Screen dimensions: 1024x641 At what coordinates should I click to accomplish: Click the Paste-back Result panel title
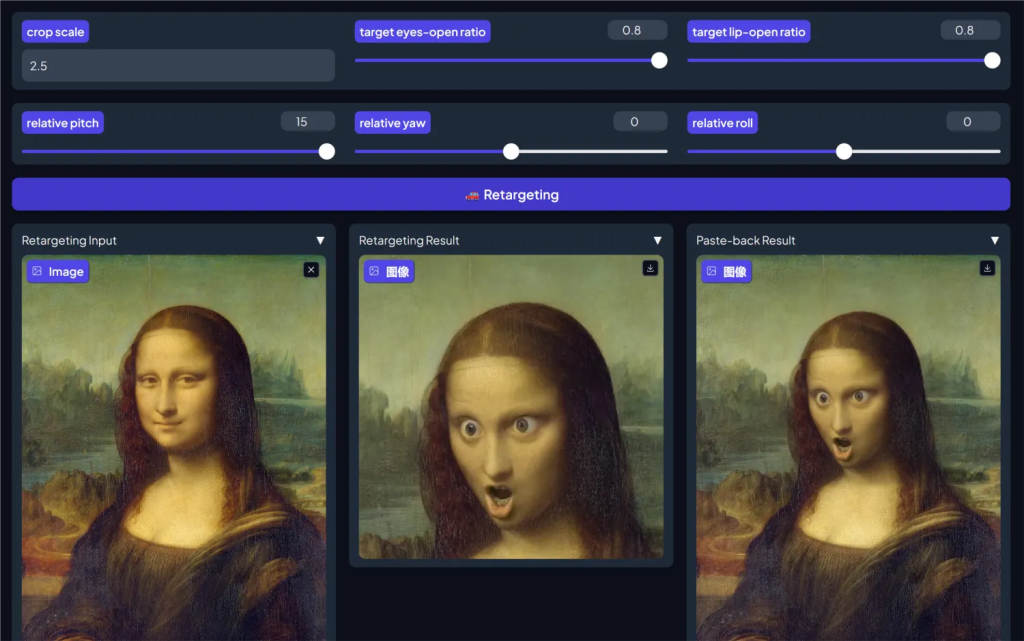tap(746, 240)
